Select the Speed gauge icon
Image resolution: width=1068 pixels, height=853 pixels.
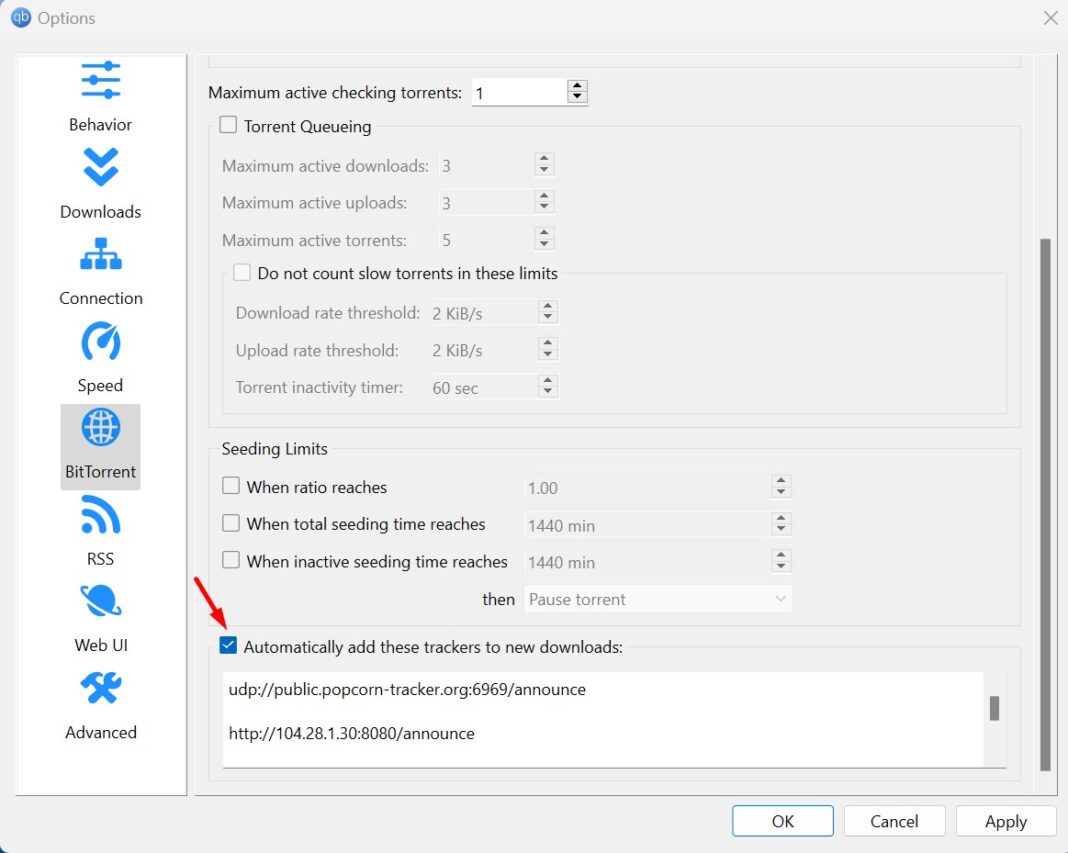(x=99, y=340)
